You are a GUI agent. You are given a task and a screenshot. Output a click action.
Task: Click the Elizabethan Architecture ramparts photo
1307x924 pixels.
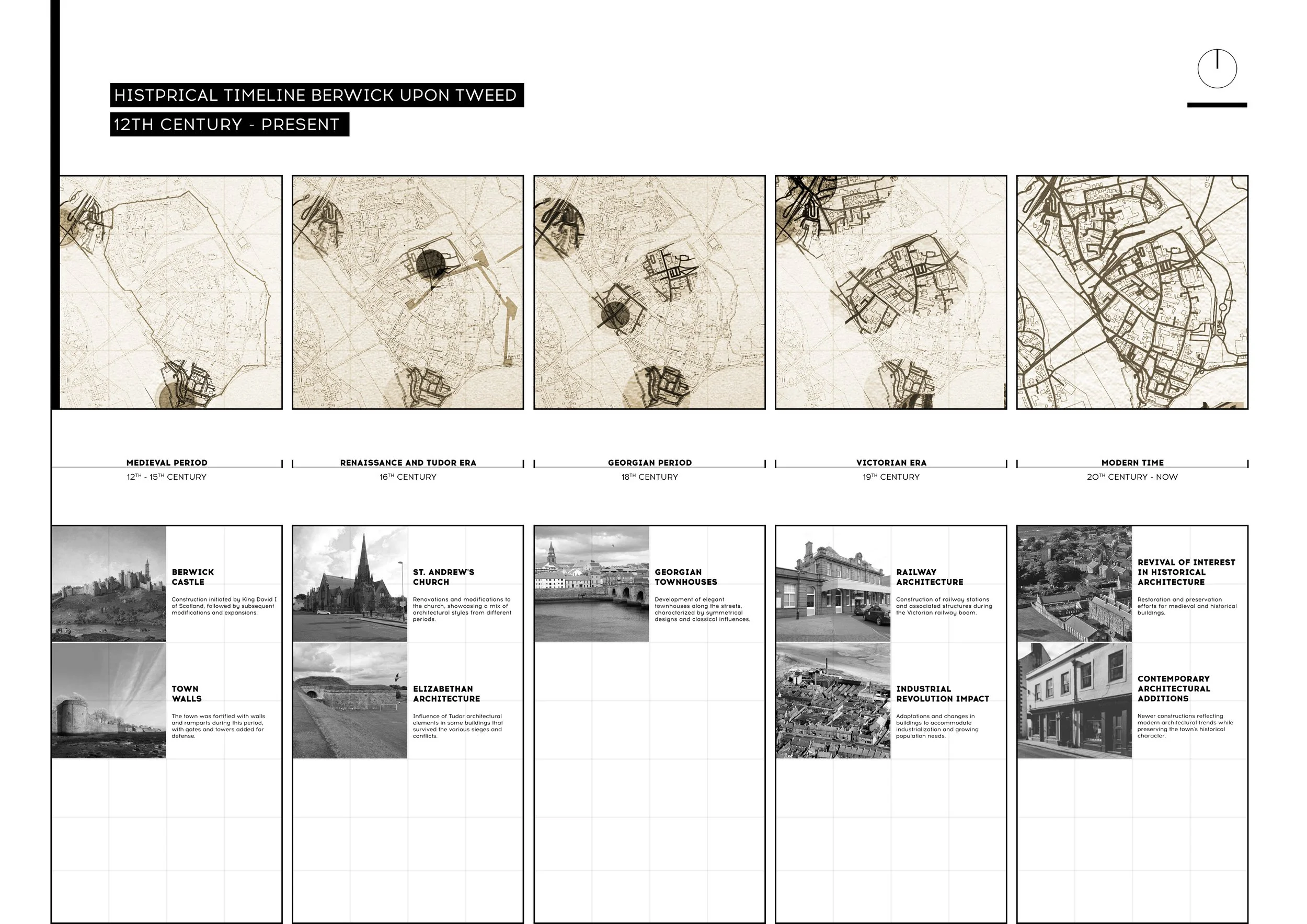click(350, 701)
